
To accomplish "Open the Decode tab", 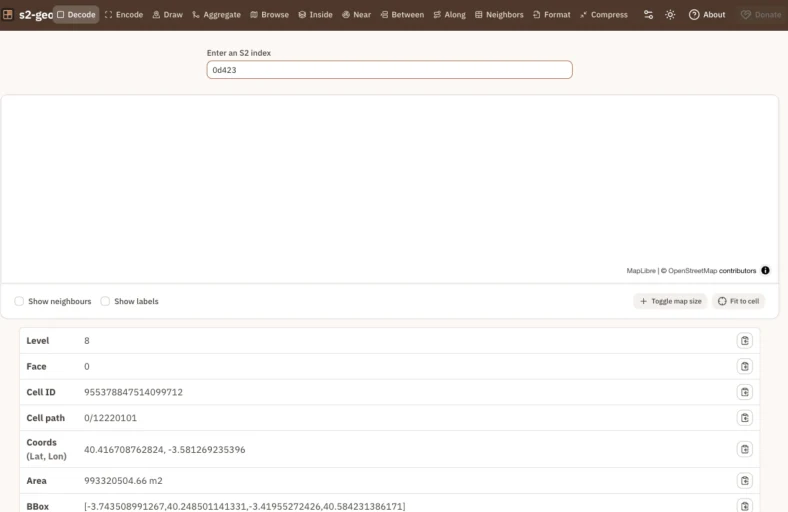I will point(76,15).
